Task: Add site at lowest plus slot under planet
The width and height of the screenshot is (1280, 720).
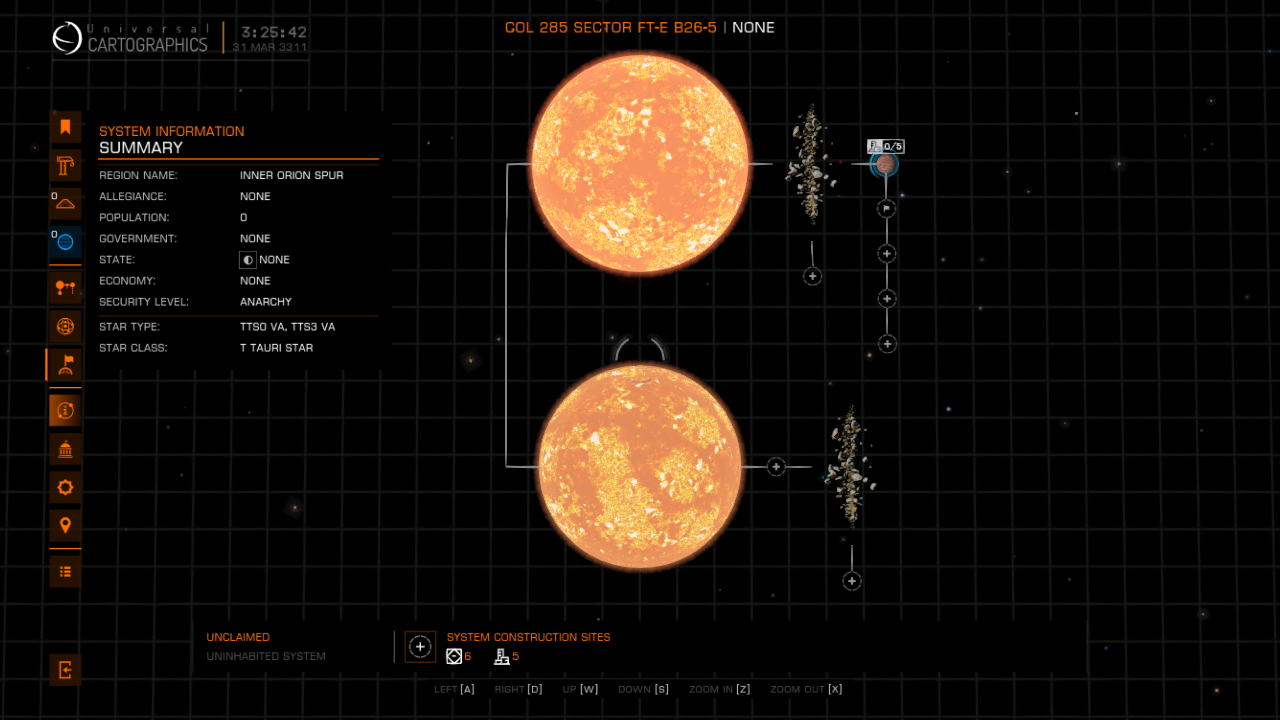Action: (x=886, y=344)
